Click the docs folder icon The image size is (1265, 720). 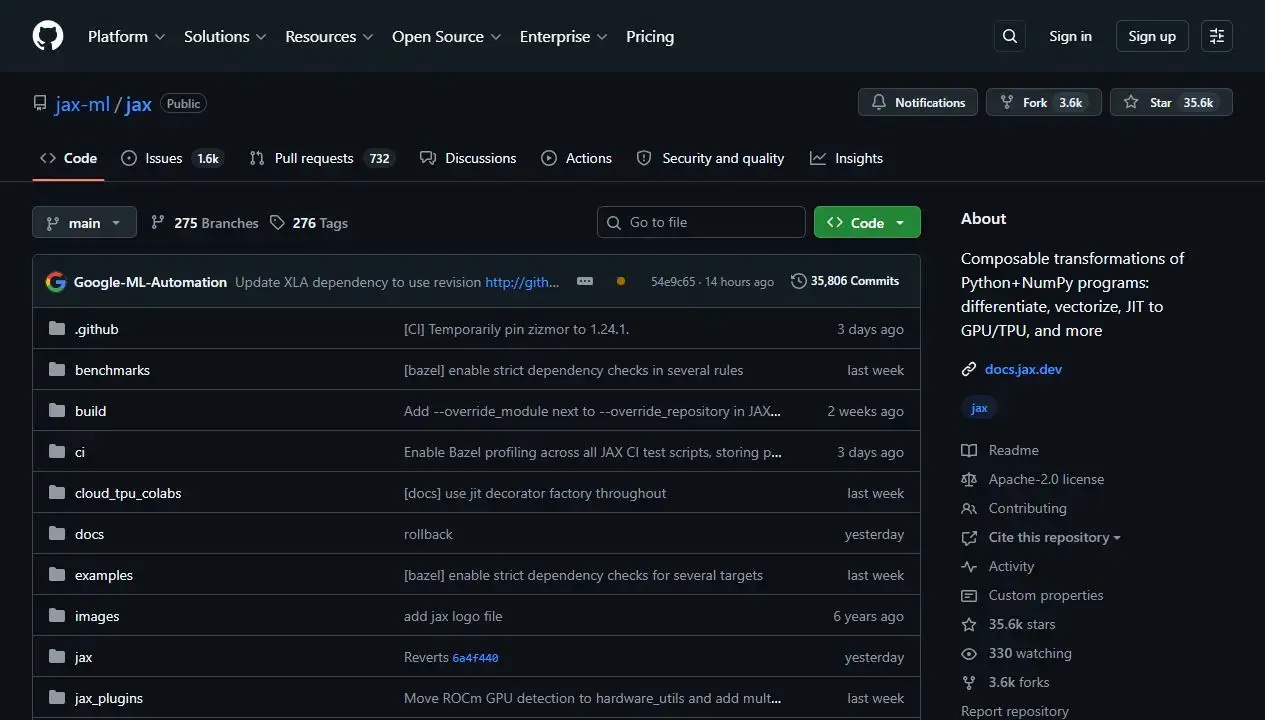click(x=56, y=534)
